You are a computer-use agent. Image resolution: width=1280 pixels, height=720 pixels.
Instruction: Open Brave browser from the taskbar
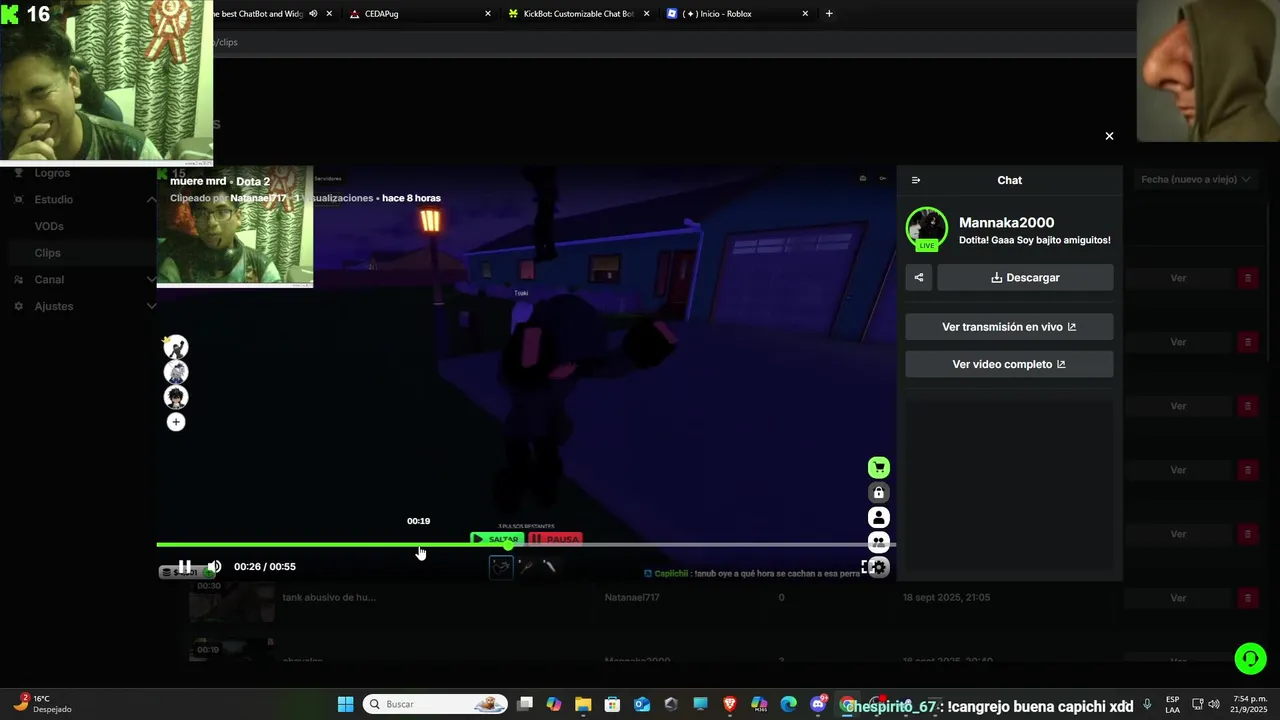[730, 704]
